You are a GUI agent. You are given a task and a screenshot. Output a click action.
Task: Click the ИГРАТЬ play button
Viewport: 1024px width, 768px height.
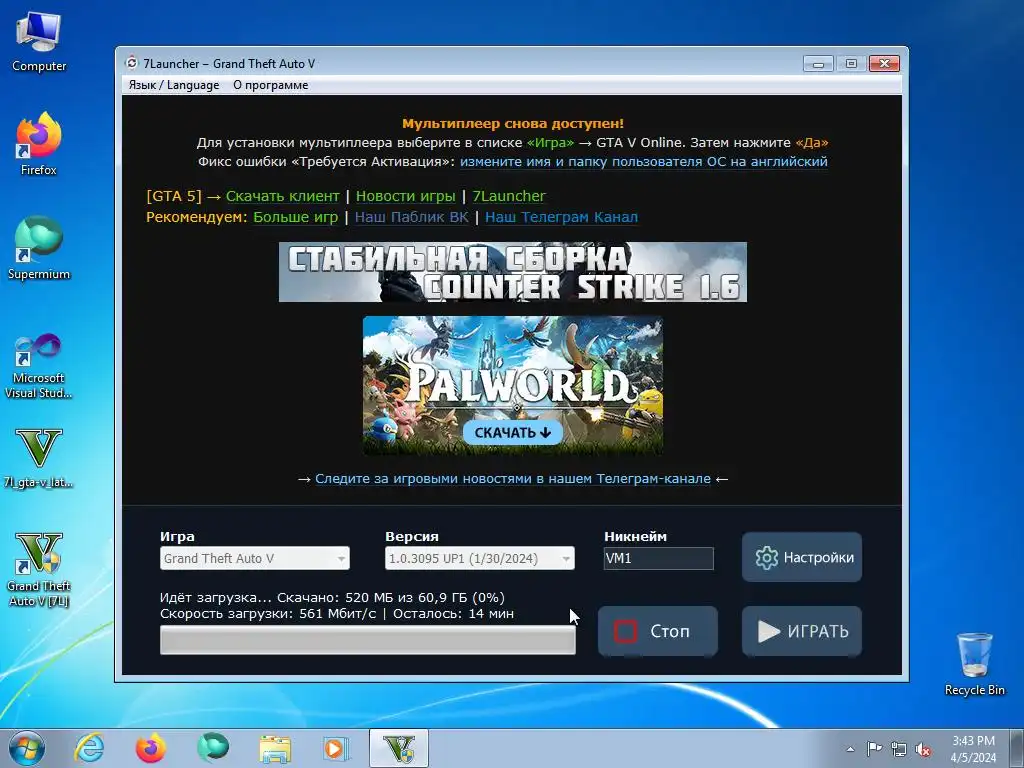801,631
